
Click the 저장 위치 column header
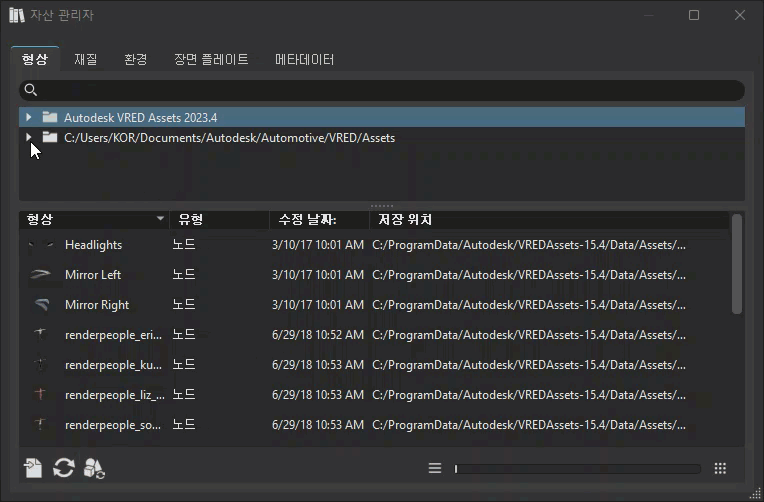pos(549,219)
